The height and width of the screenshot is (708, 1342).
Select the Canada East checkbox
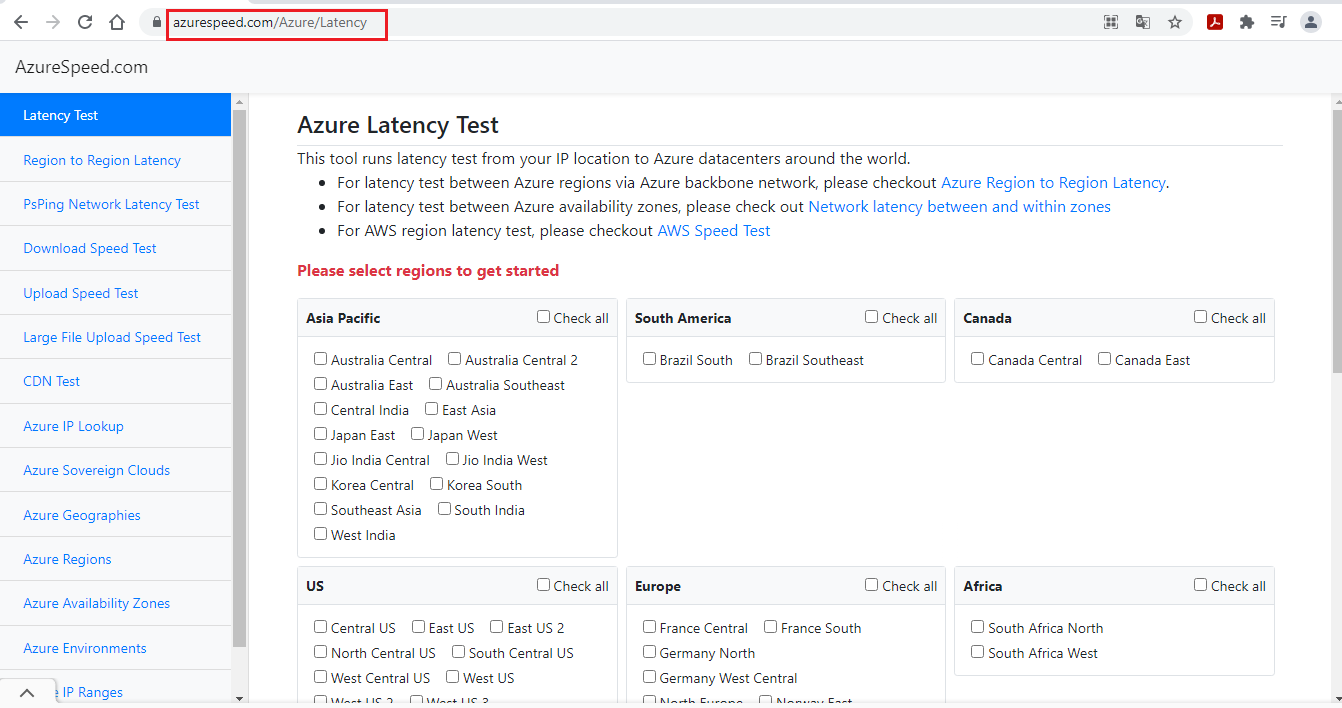[x=1104, y=359]
